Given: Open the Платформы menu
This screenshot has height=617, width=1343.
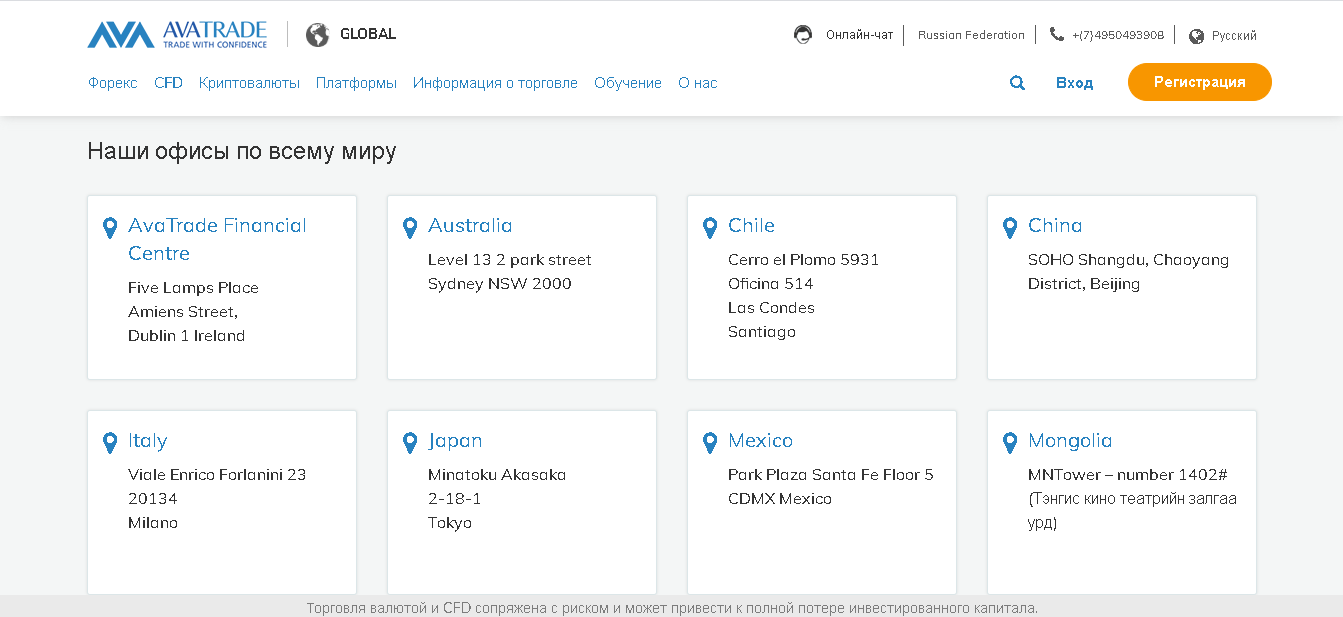Looking at the screenshot, I should tap(356, 83).
